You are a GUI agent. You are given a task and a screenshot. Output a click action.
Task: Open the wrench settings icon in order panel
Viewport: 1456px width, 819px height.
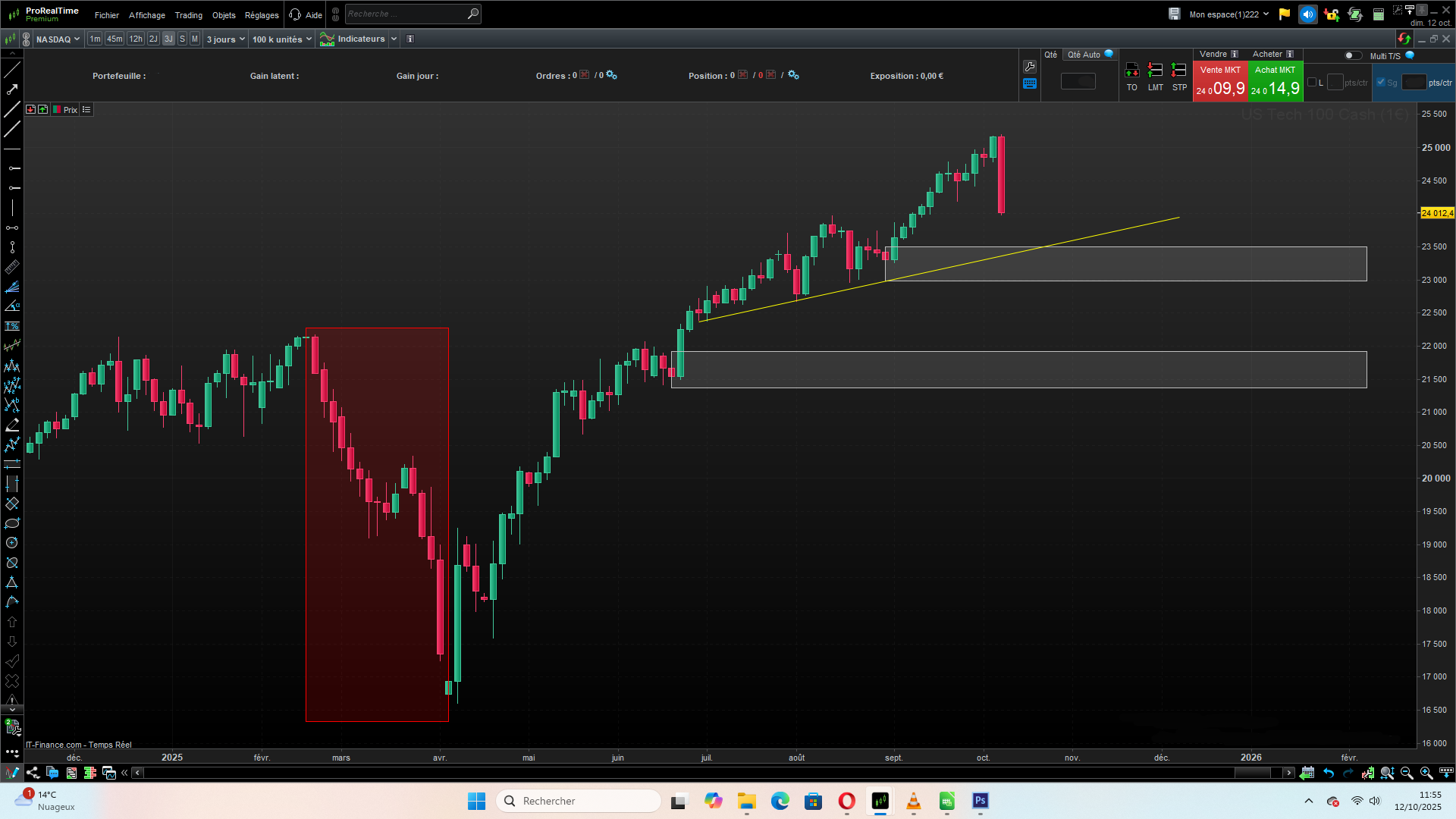pyautogui.click(x=1030, y=67)
